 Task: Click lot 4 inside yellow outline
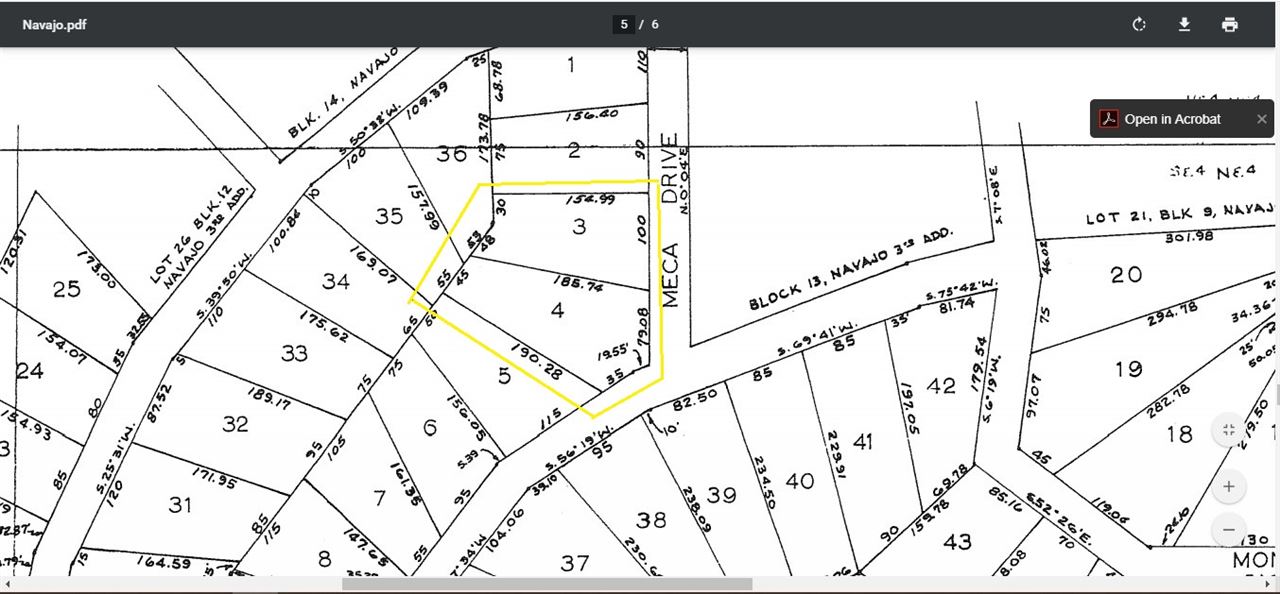coord(557,311)
